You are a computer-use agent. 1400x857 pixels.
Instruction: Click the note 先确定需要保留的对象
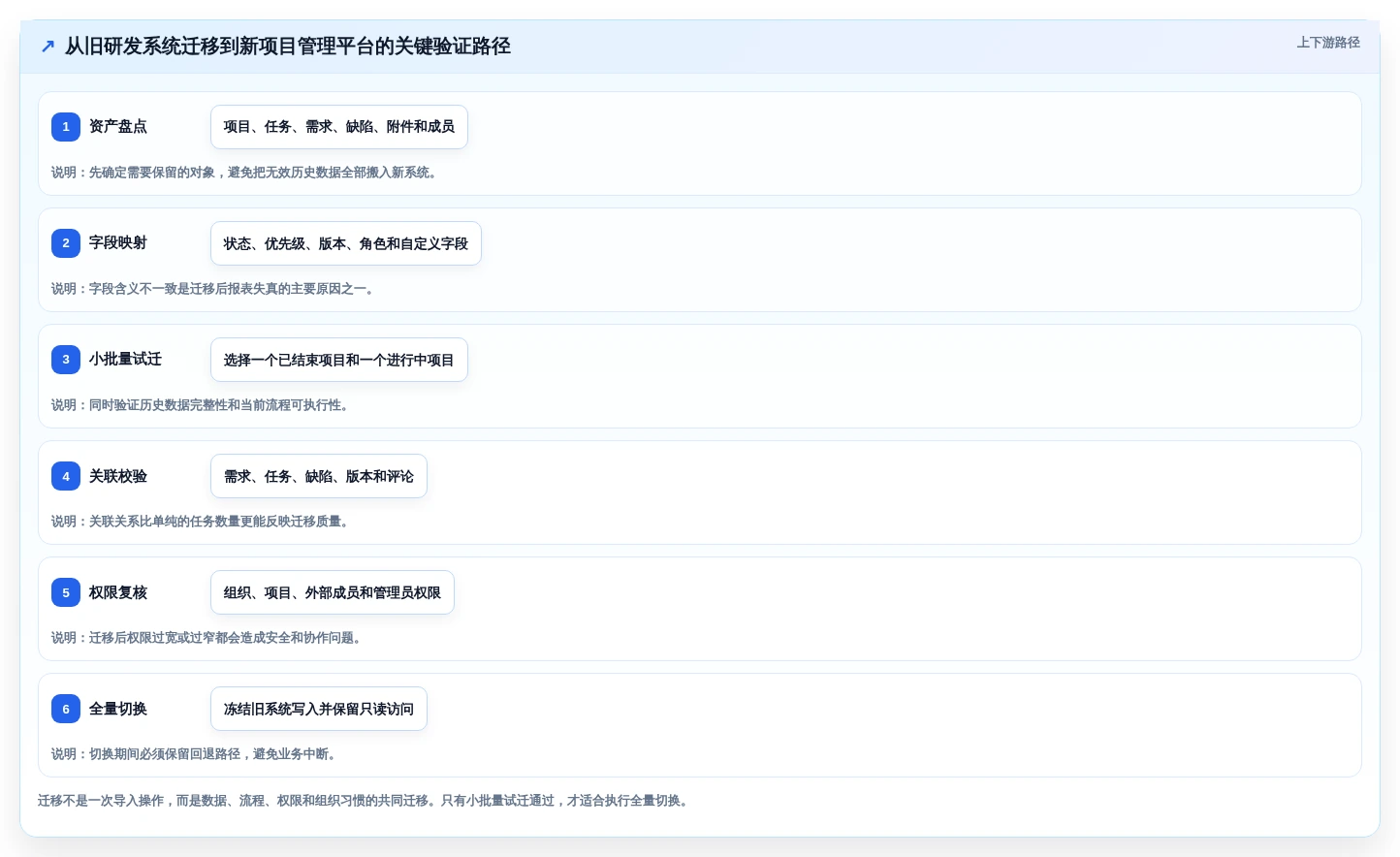click(x=246, y=173)
